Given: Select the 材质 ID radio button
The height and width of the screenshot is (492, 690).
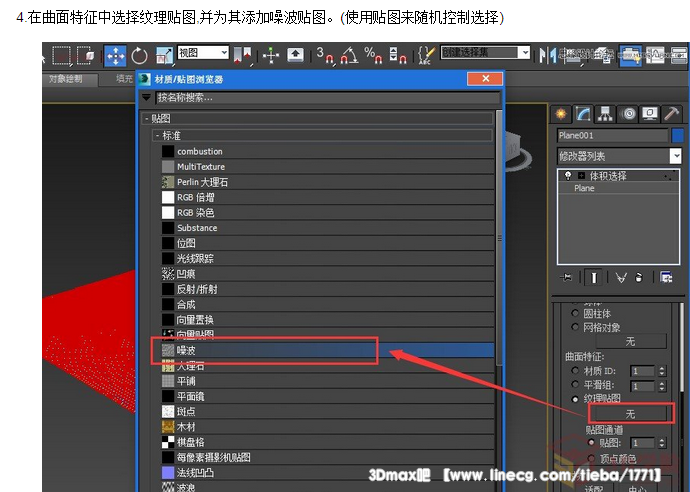Looking at the screenshot, I should click(575, 371).
